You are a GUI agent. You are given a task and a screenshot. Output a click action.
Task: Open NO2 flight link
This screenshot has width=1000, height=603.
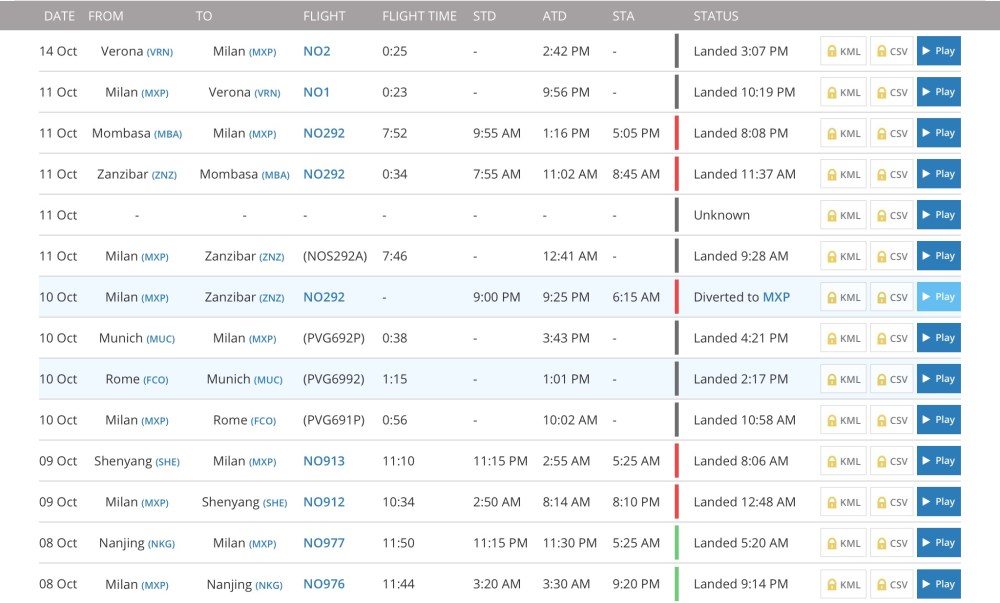(x=317, y=51)
